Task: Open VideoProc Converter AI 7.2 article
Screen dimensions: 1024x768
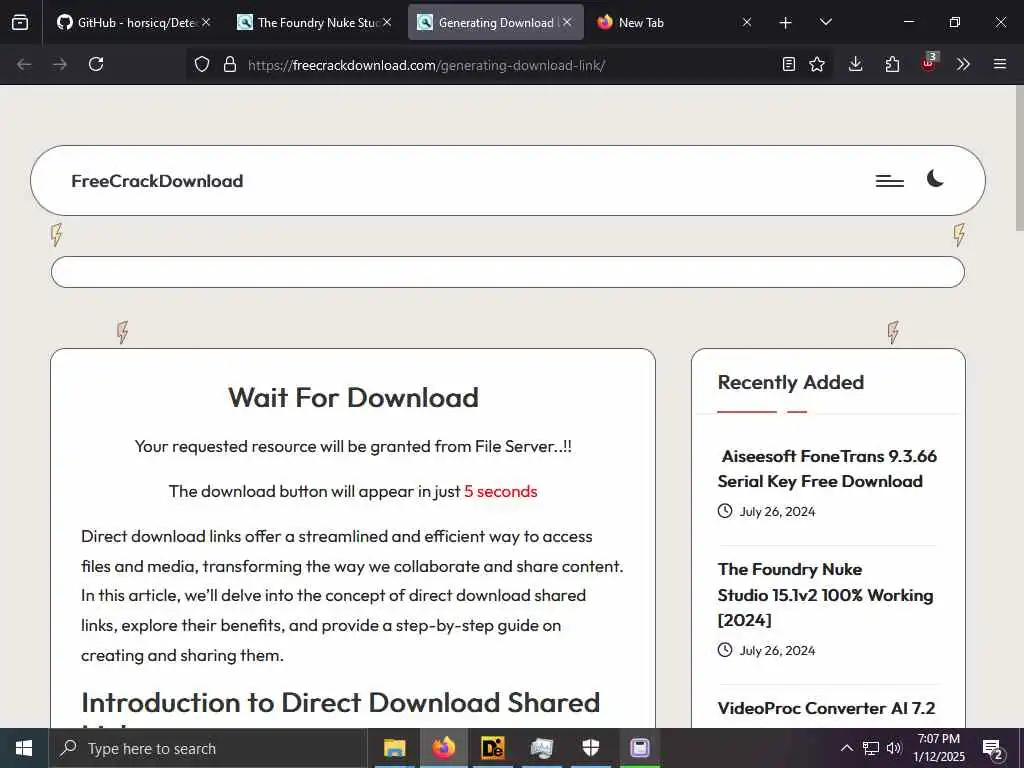Action: (x=826, y=708)
